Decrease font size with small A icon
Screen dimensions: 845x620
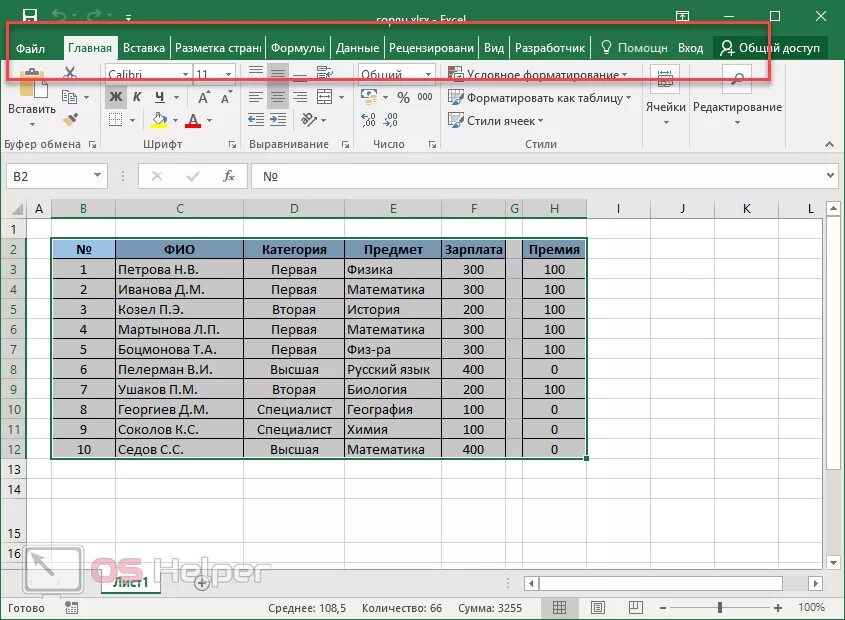click(226, 98)
